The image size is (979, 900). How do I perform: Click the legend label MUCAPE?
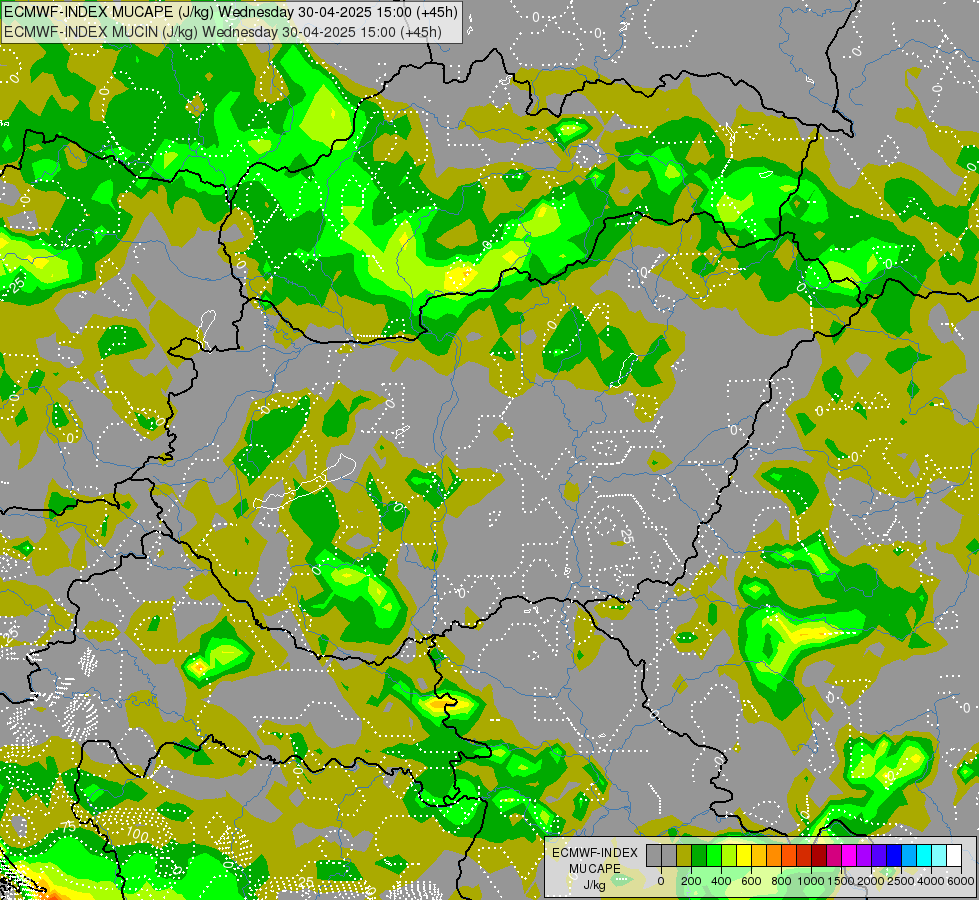tap(595, 869)
